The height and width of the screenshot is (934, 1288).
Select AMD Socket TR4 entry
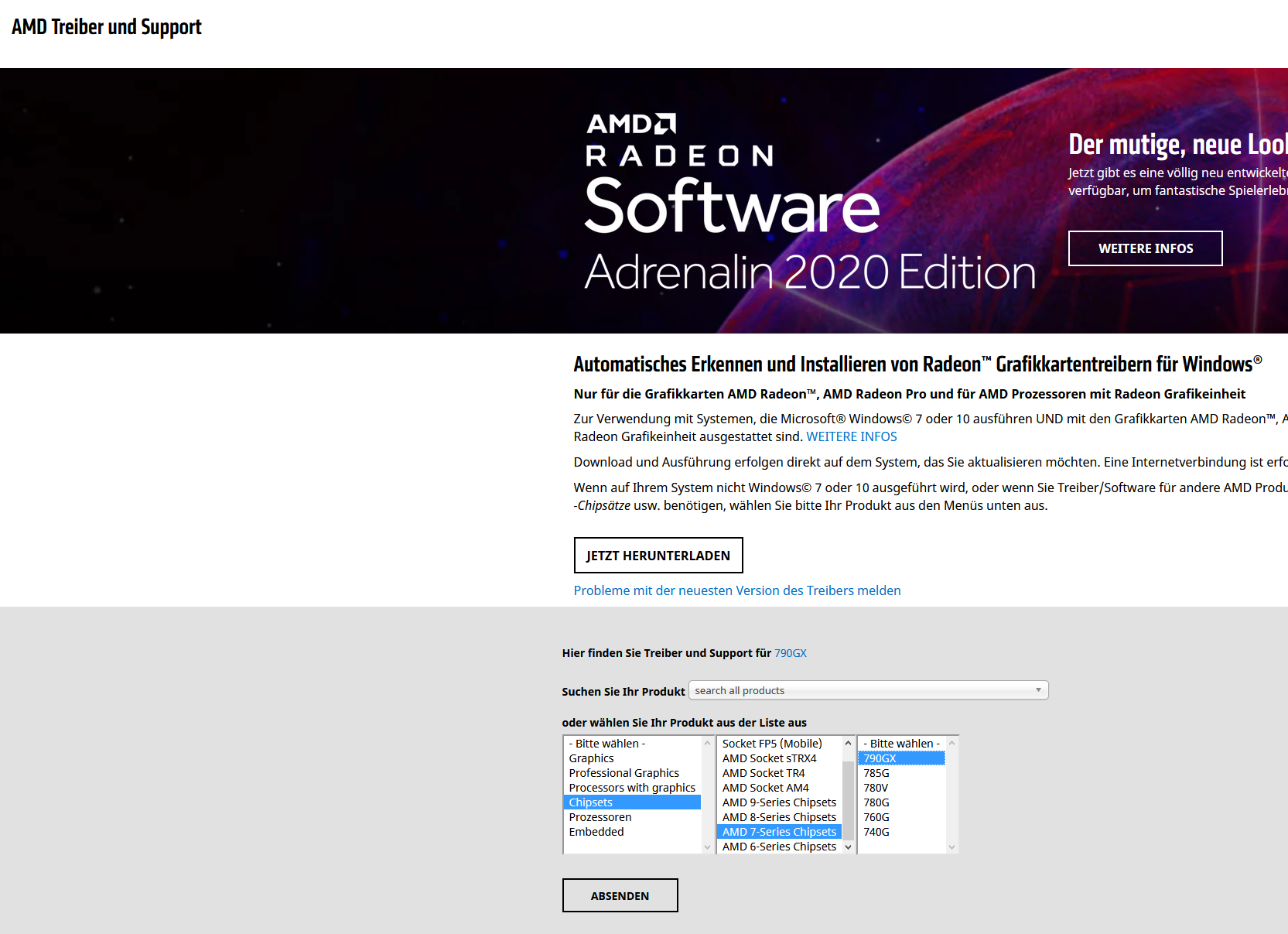click(x=780, y=773)
